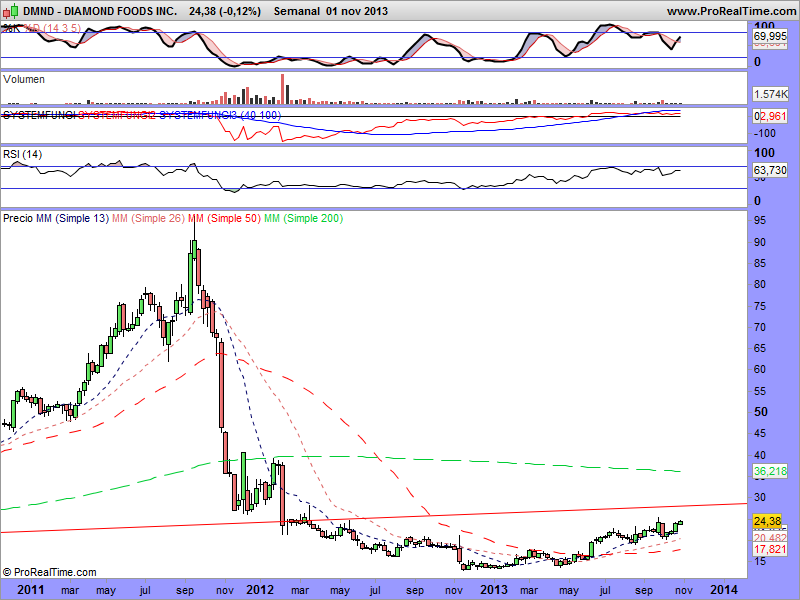Click the © ProRealTime.com copyright text
The image size is (800, 600).
49,572
